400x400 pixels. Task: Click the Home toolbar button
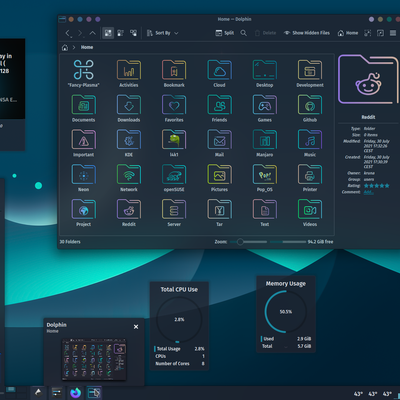348,33
